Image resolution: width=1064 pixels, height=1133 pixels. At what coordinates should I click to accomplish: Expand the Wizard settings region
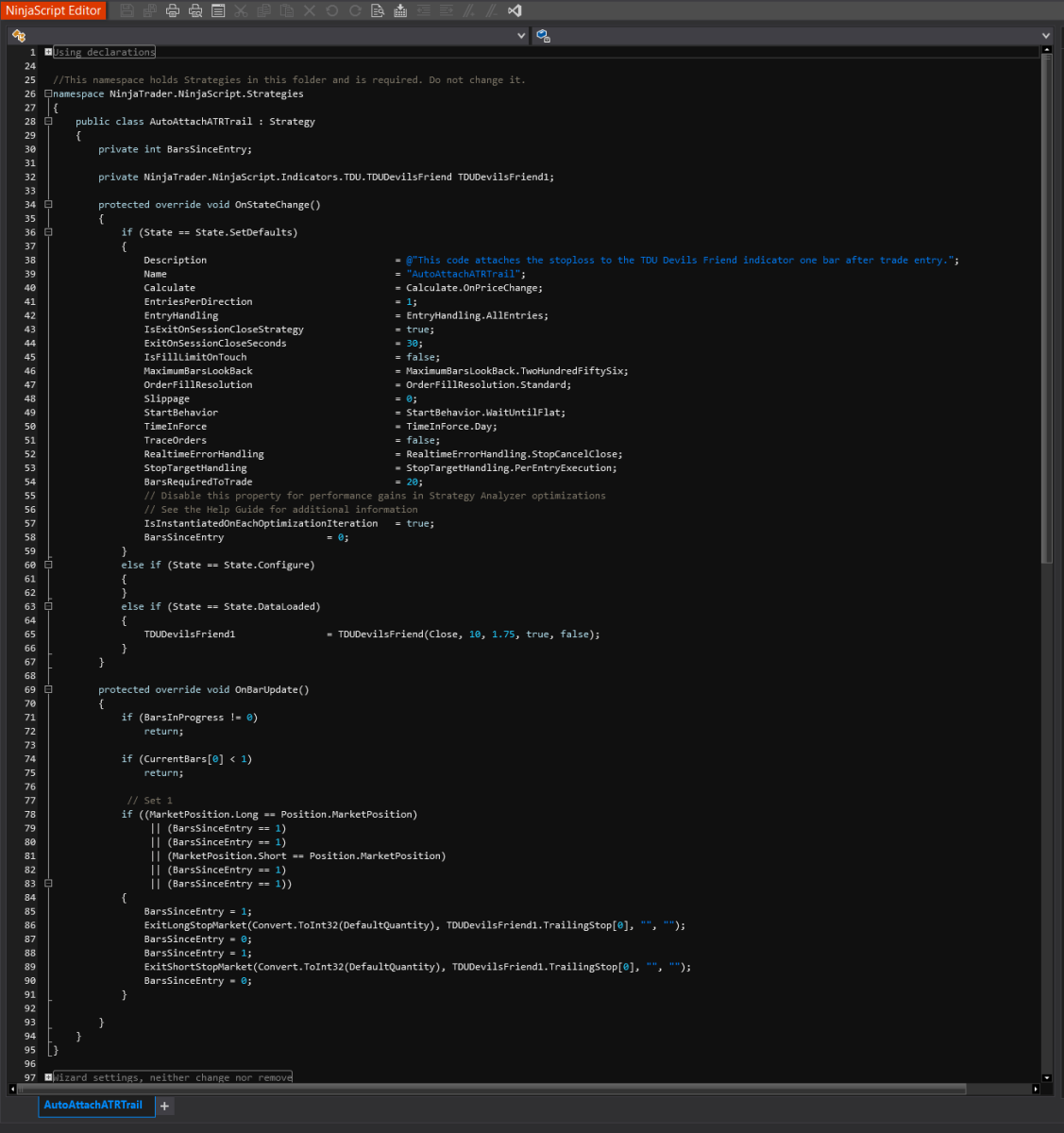(46, 1076)
